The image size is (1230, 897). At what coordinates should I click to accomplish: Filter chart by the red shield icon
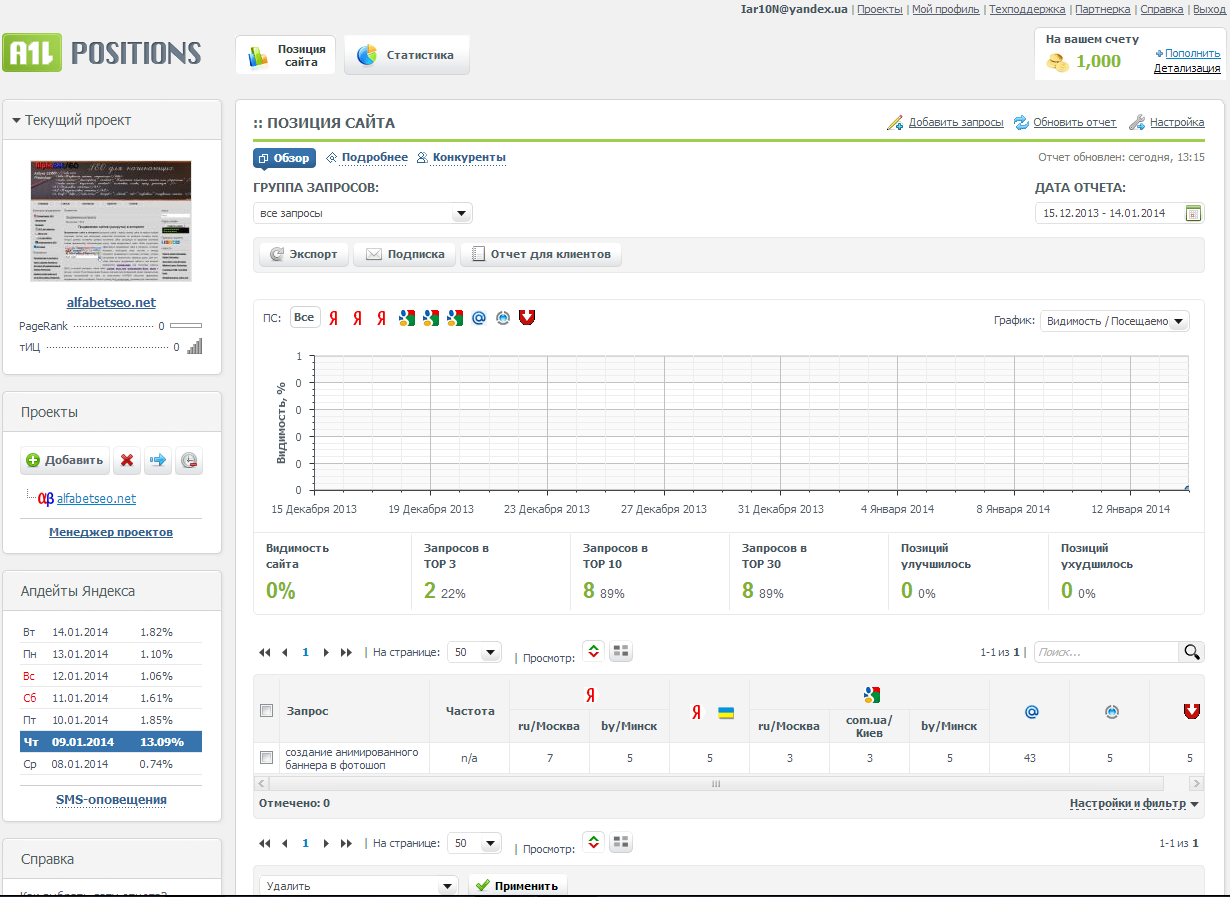[x=527, y=318]
